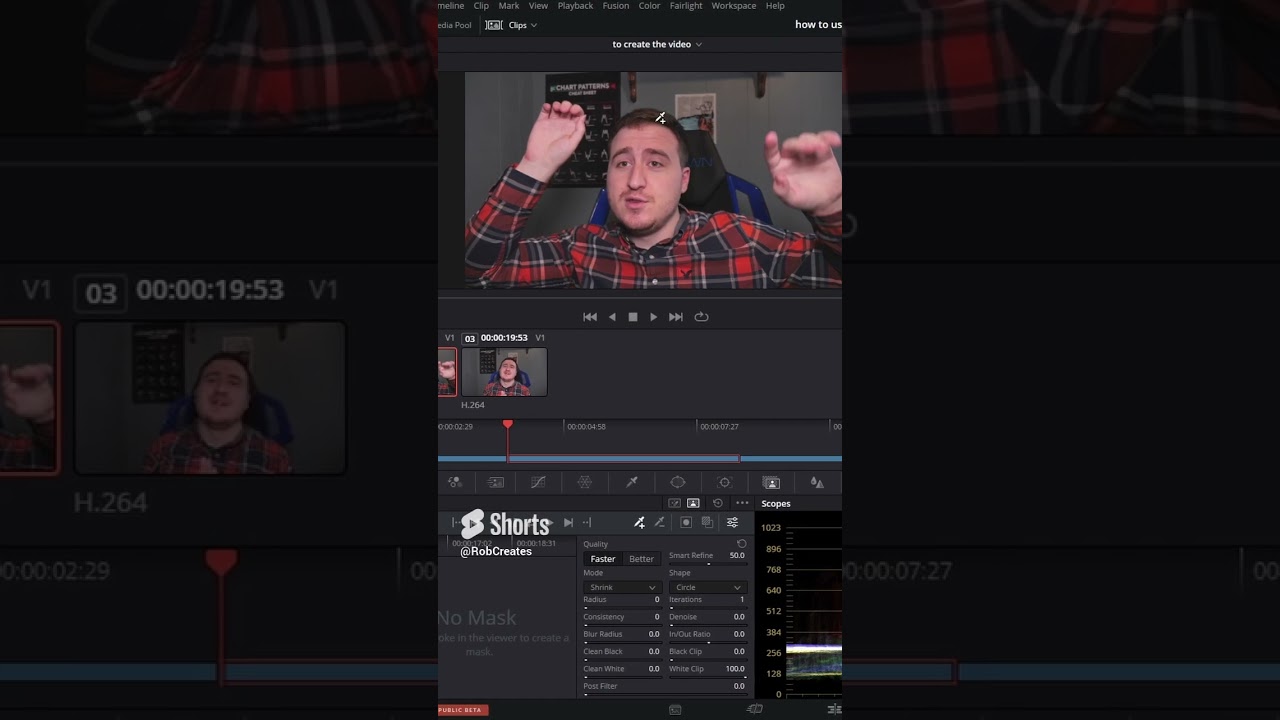Click the viewer Play forward button
This screenshot has height=720, width=1280.
pos(654,317)
